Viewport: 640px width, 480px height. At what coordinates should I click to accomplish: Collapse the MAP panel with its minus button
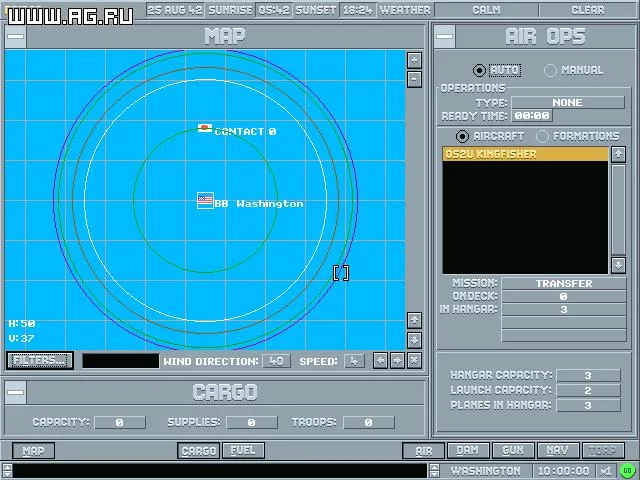16,36
